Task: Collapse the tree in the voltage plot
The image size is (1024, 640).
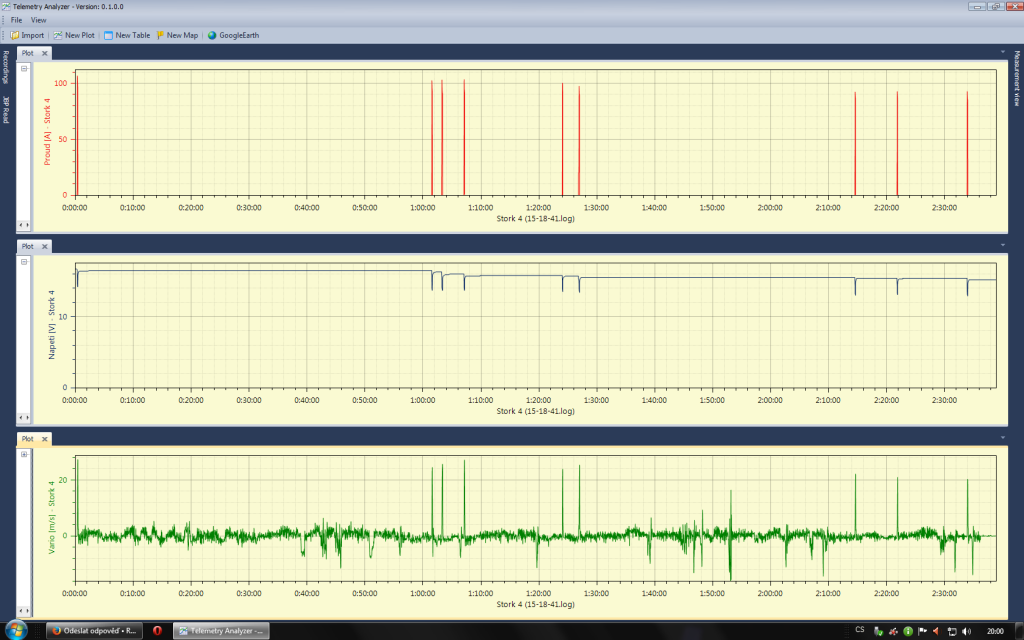Action: 24,261
